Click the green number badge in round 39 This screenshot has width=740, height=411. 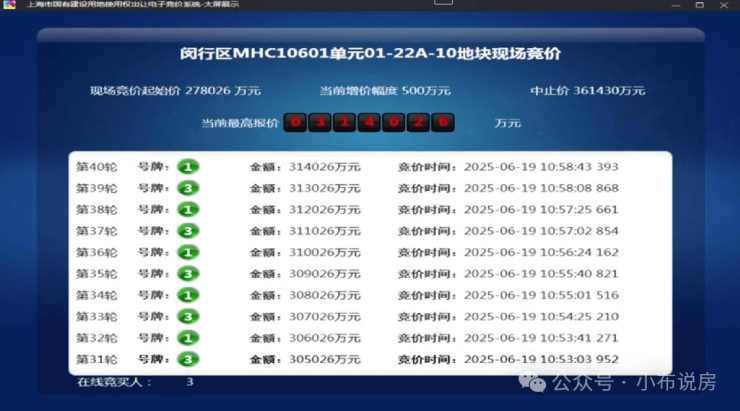pyautogui.click(x=188, y=188)
